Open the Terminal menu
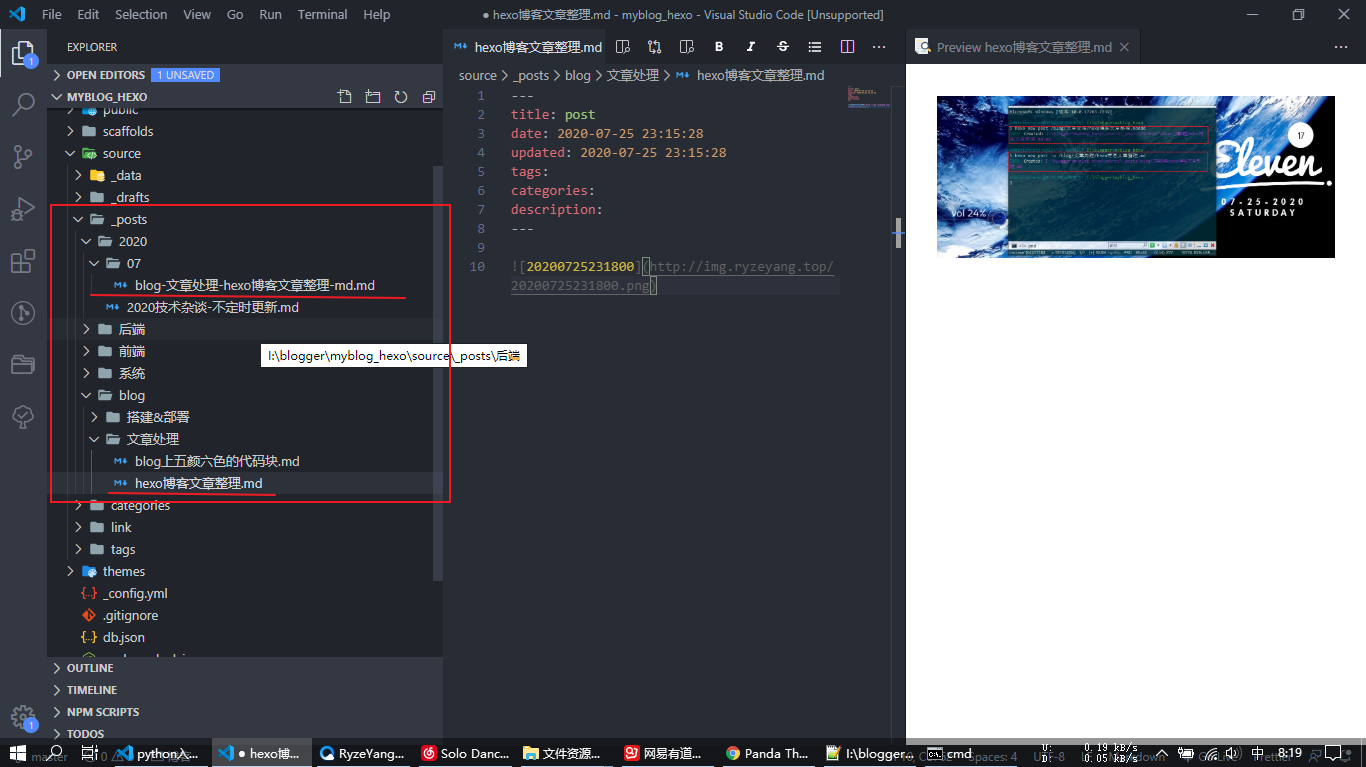1366x767 pixels. [322, 14]
